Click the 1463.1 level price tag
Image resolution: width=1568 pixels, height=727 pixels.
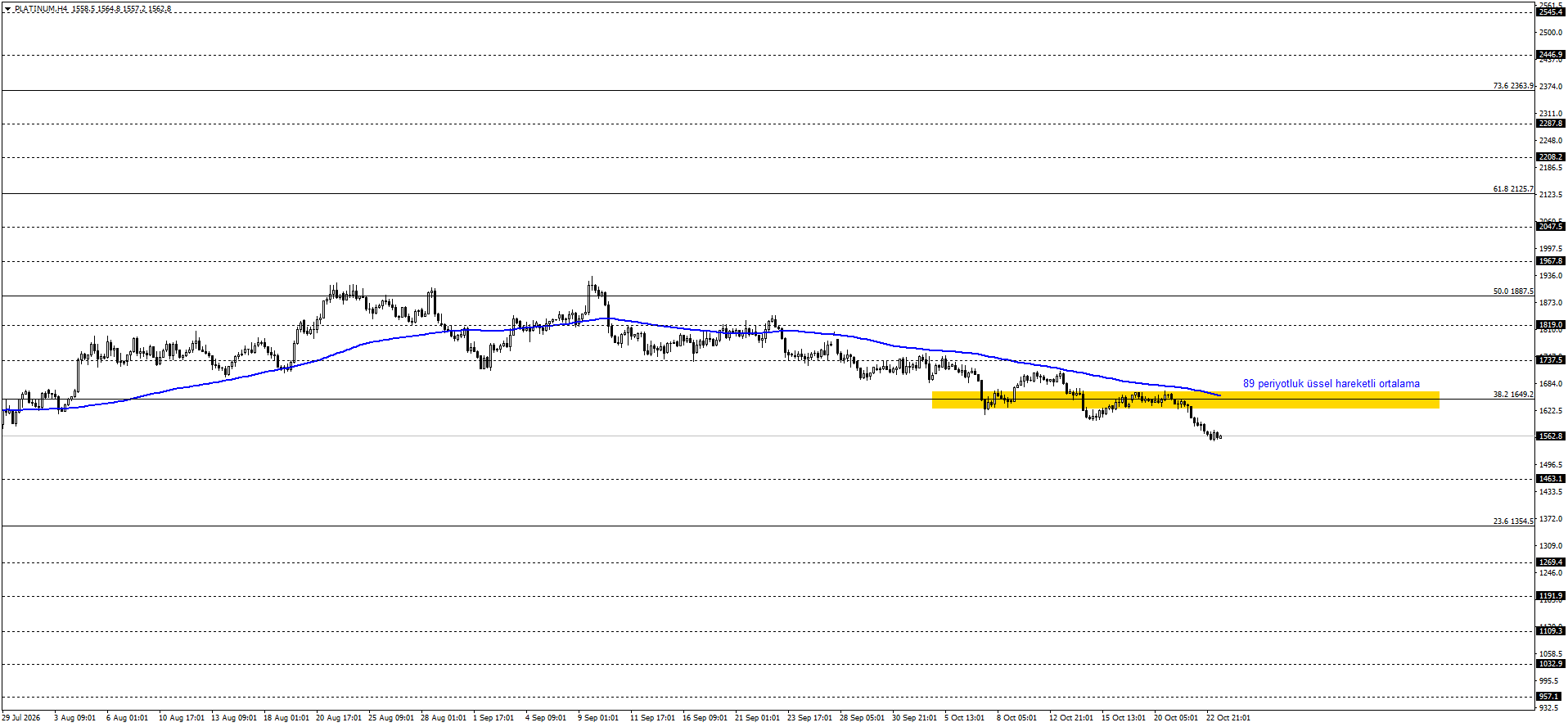tap(1551, 479)
